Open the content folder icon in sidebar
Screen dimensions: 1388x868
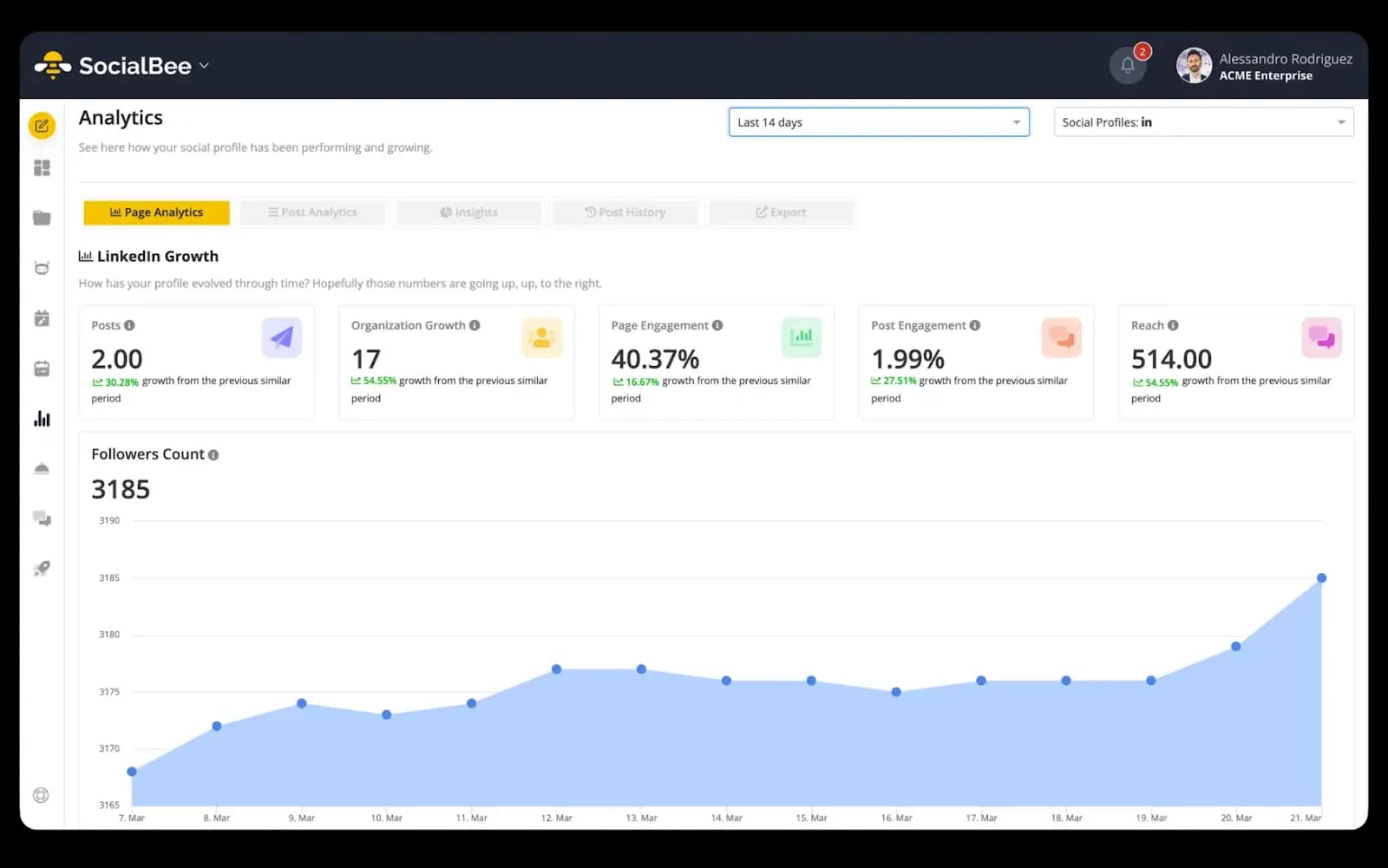(42, 218)
